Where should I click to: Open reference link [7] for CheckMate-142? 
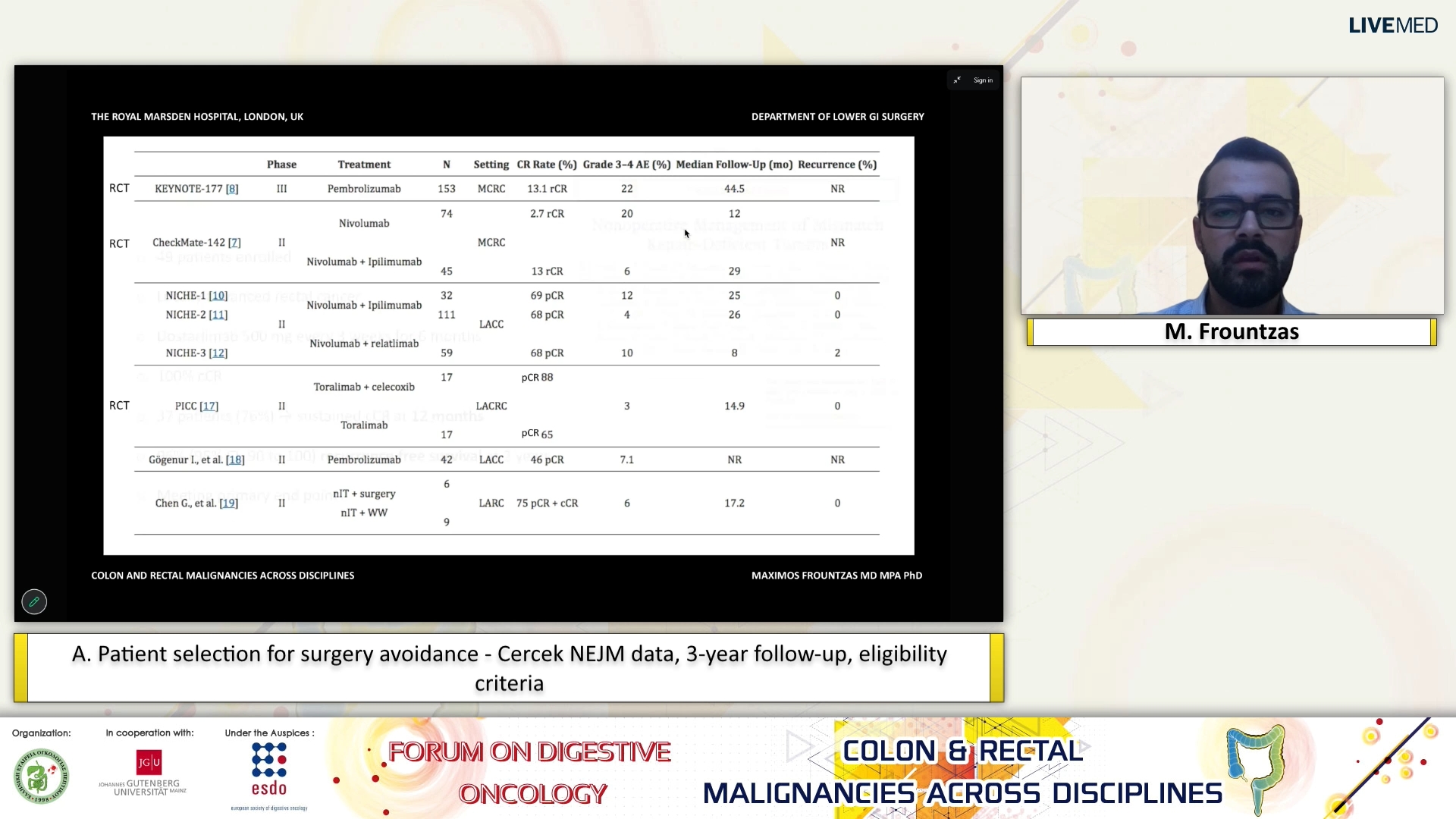point(234,243)
